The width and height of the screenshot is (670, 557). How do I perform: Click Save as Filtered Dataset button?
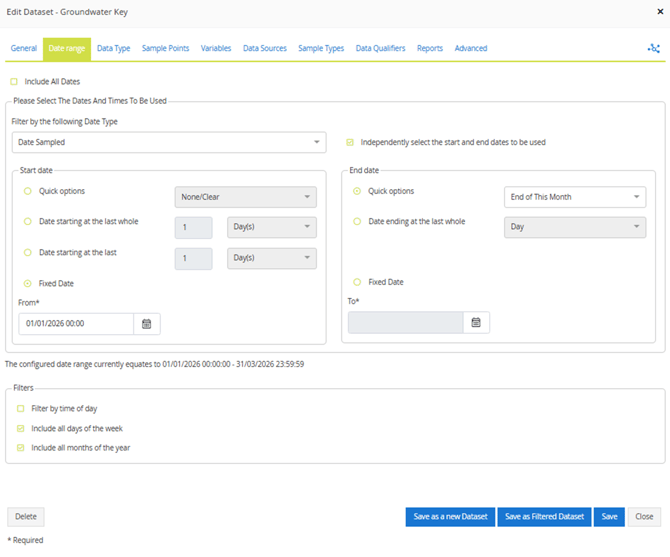pos(544,517)
